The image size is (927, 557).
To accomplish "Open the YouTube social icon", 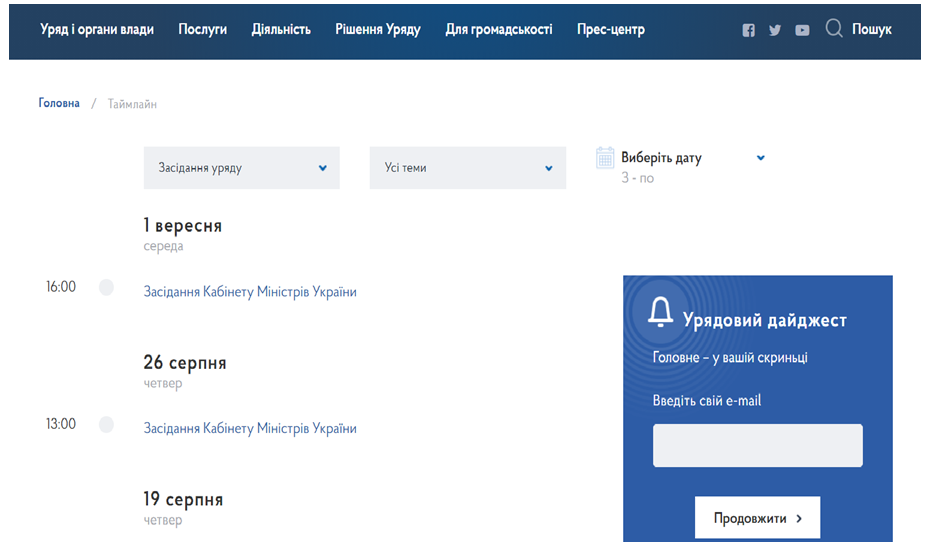I will pos(802,30).
